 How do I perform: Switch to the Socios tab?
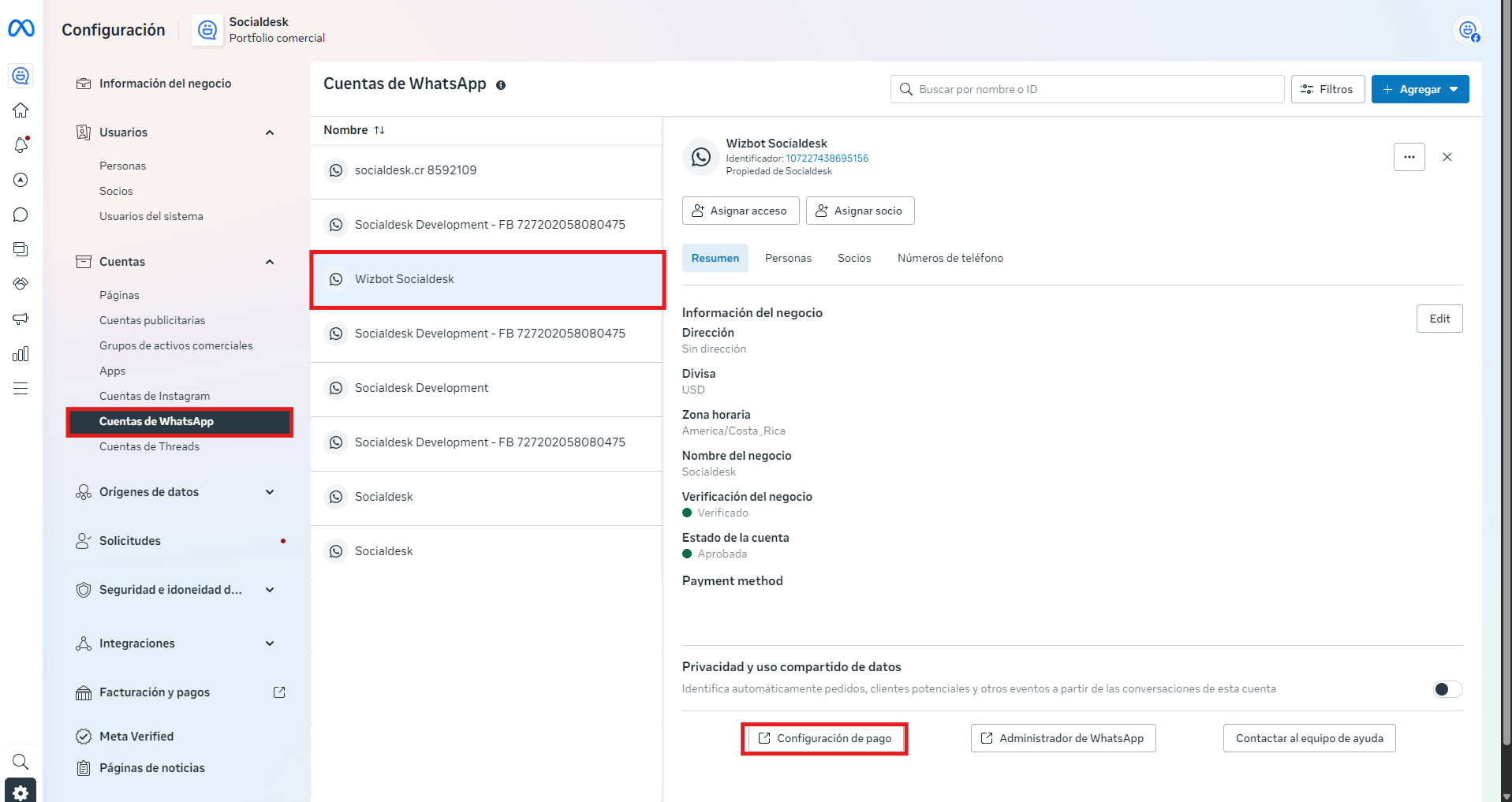click(854, 258)
